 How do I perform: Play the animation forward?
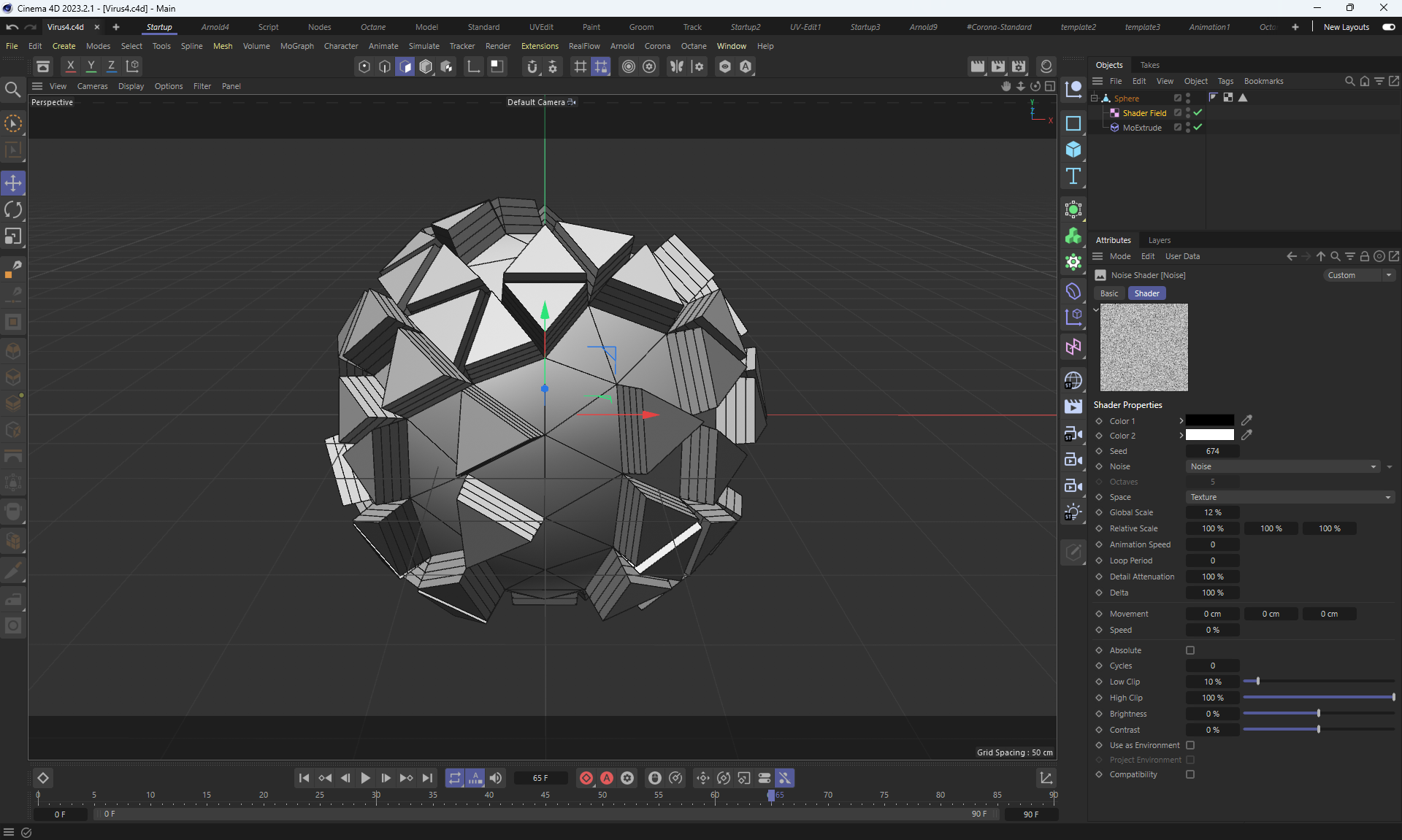tap(365, 778)
